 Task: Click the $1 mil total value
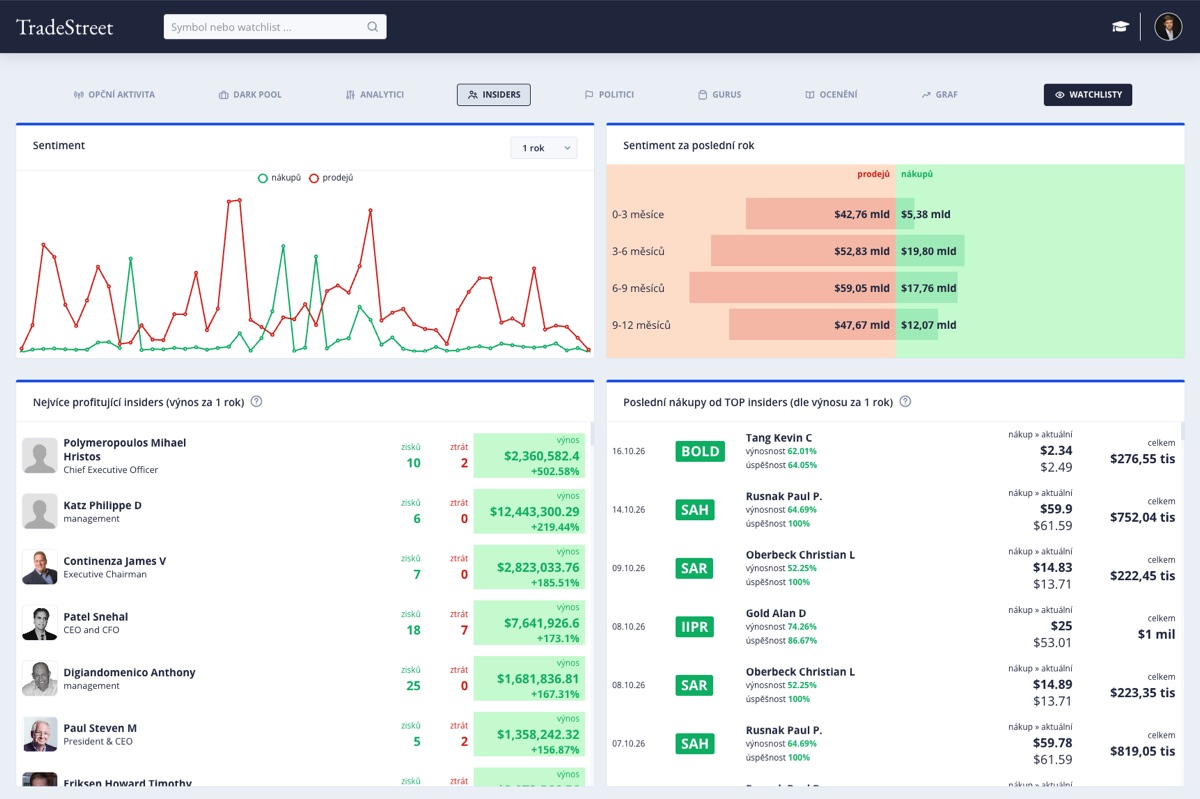[1156, 634]
